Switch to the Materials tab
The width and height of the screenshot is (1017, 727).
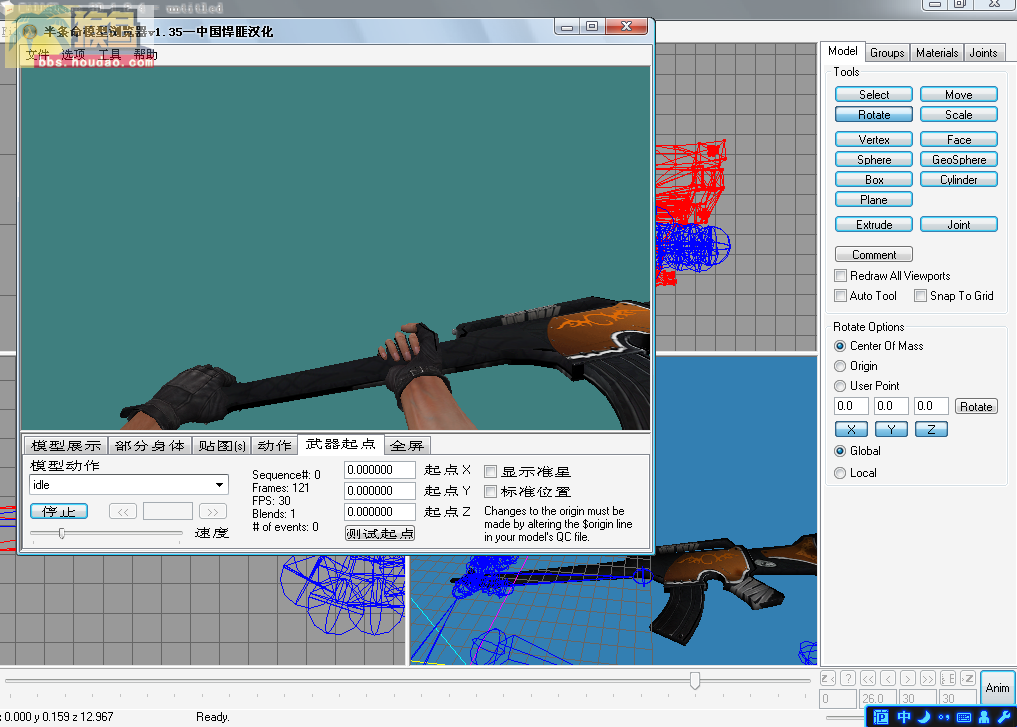937,53
